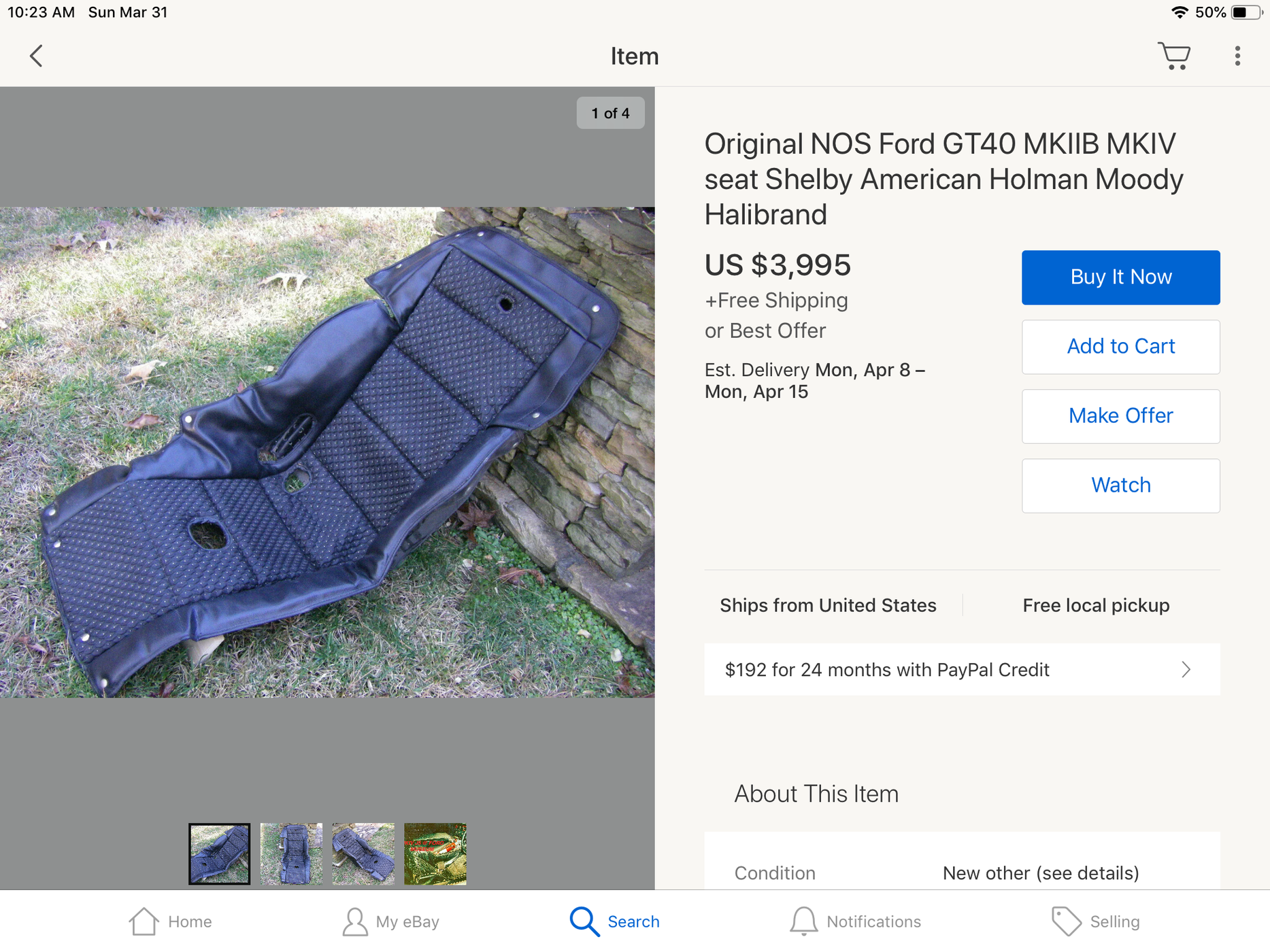The image size is (1270, 952).
Task: Tap the US $3,995 price
Action: point(778,265)
